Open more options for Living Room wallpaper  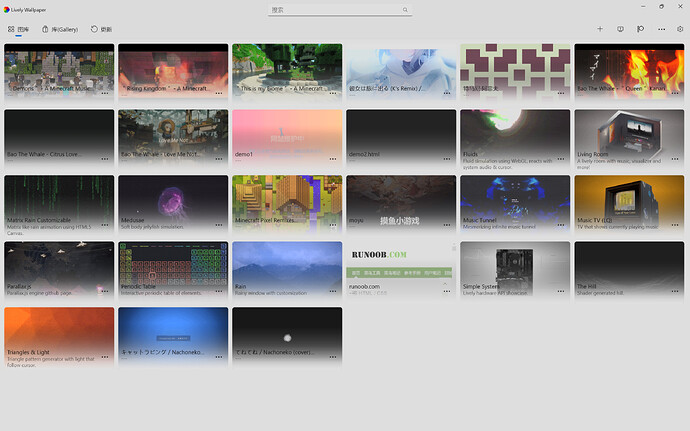[675, 159]
